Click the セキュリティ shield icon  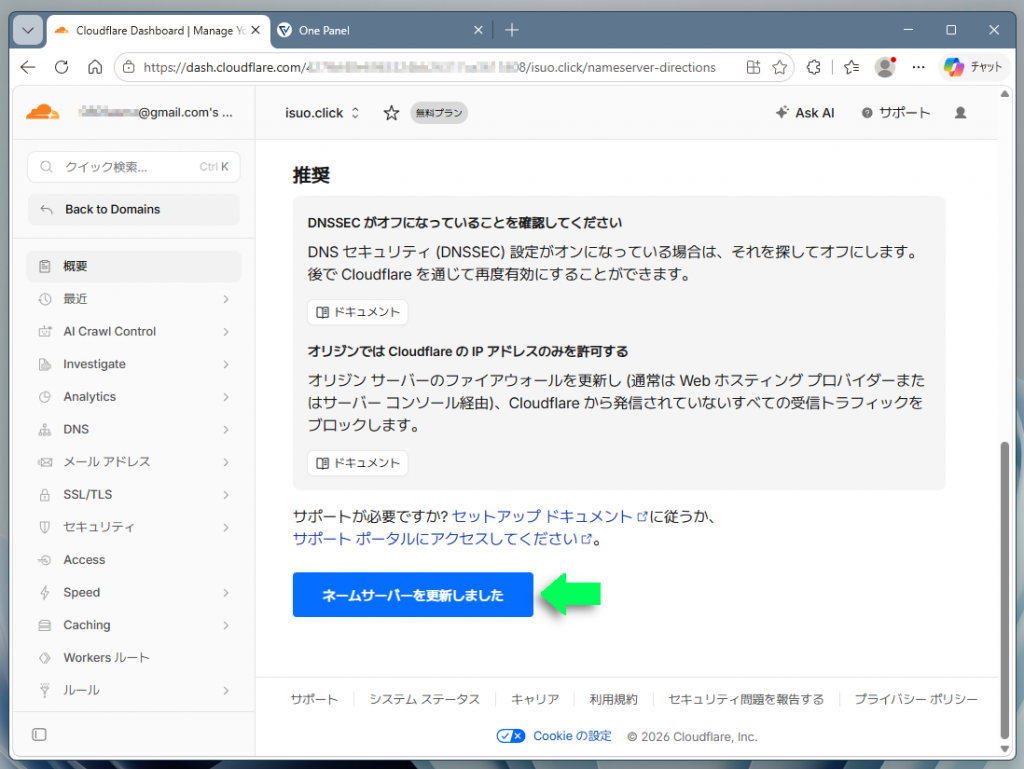pyautogui.click(x=44, y=527)
